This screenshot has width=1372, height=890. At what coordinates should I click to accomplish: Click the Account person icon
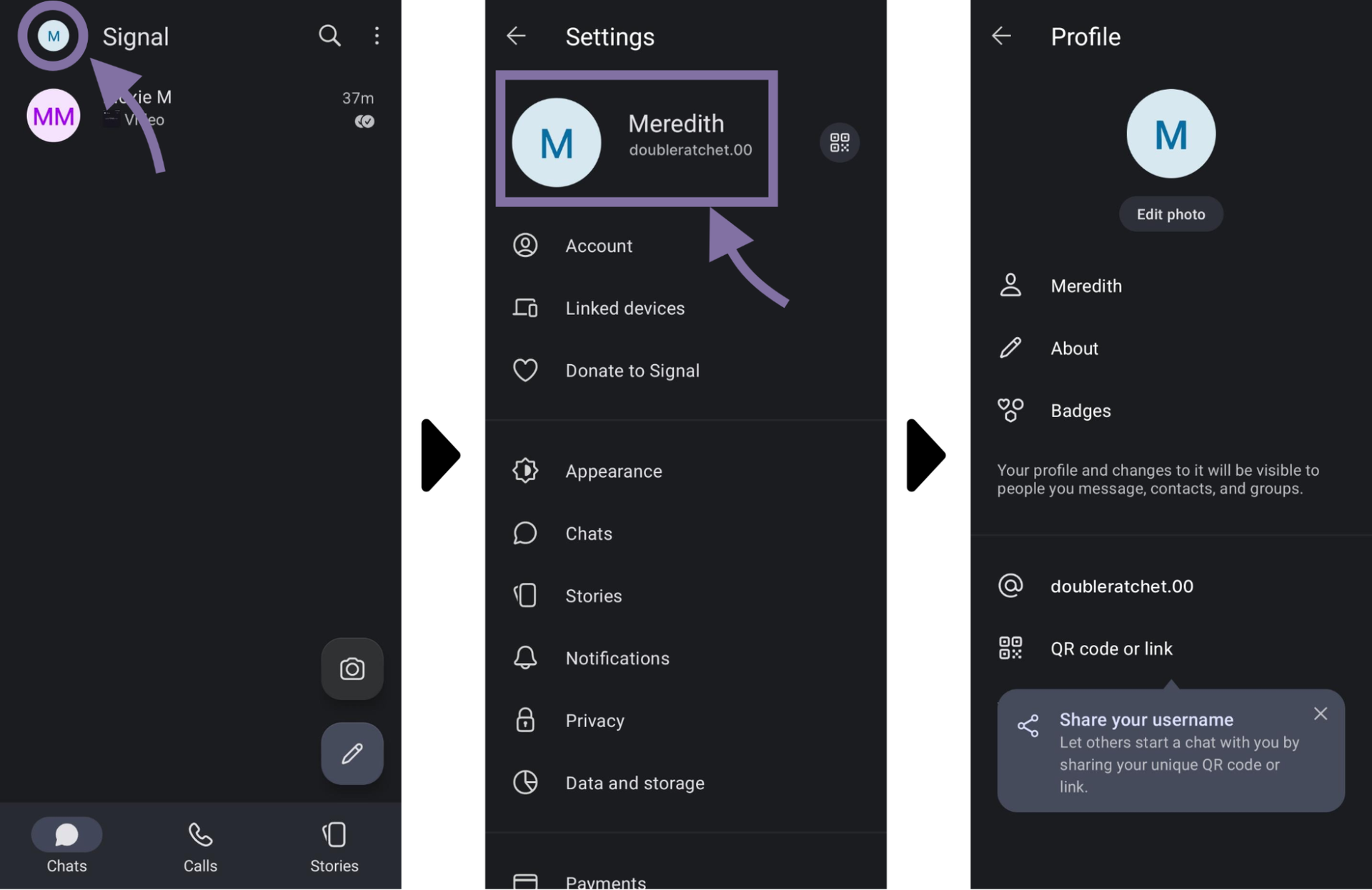click(x=525, y=245)
